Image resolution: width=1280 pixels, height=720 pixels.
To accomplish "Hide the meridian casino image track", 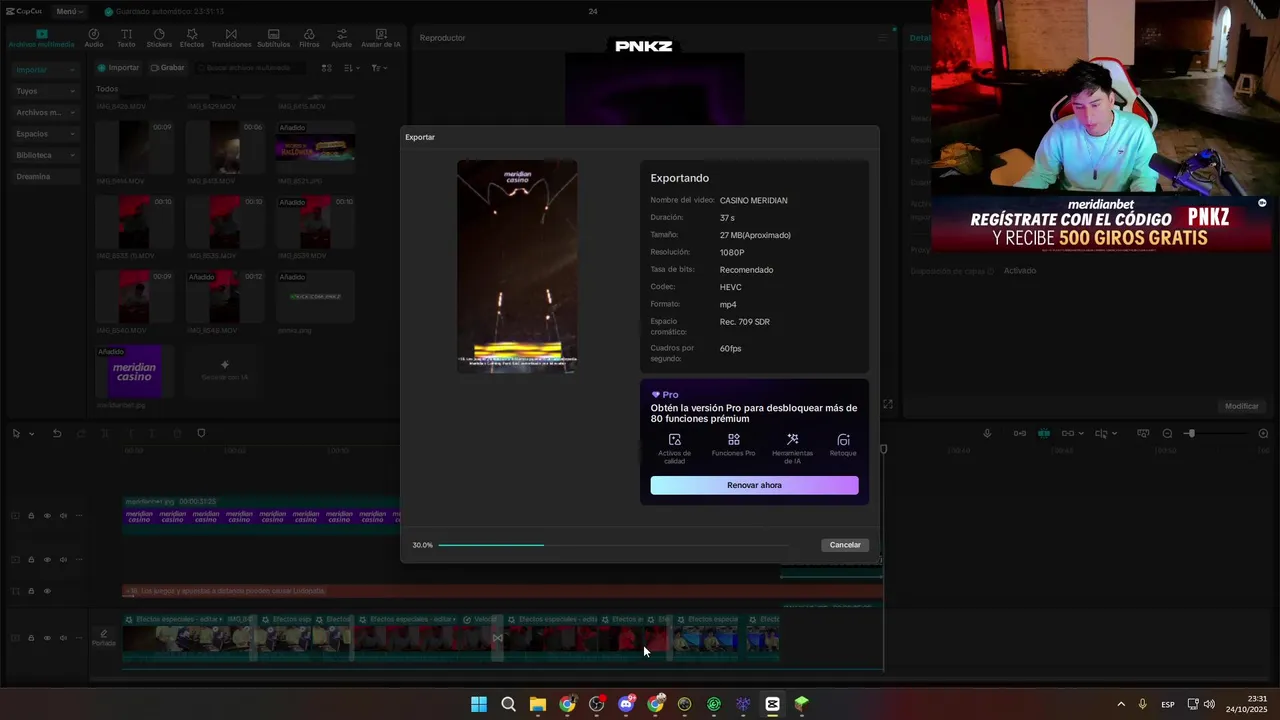I will coord(47,516).
